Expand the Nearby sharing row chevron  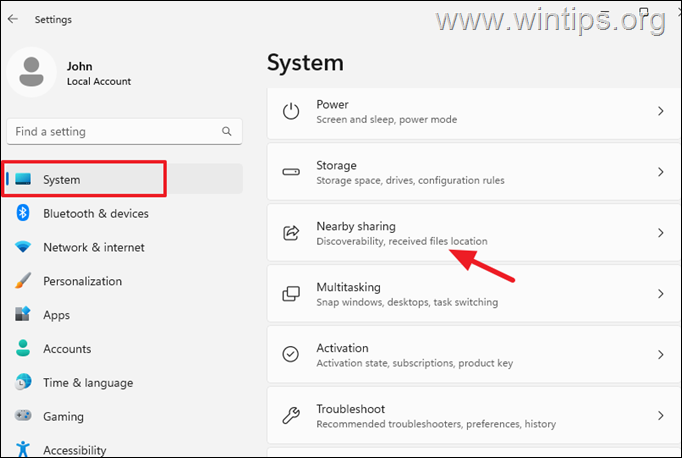tap(661, 233)
